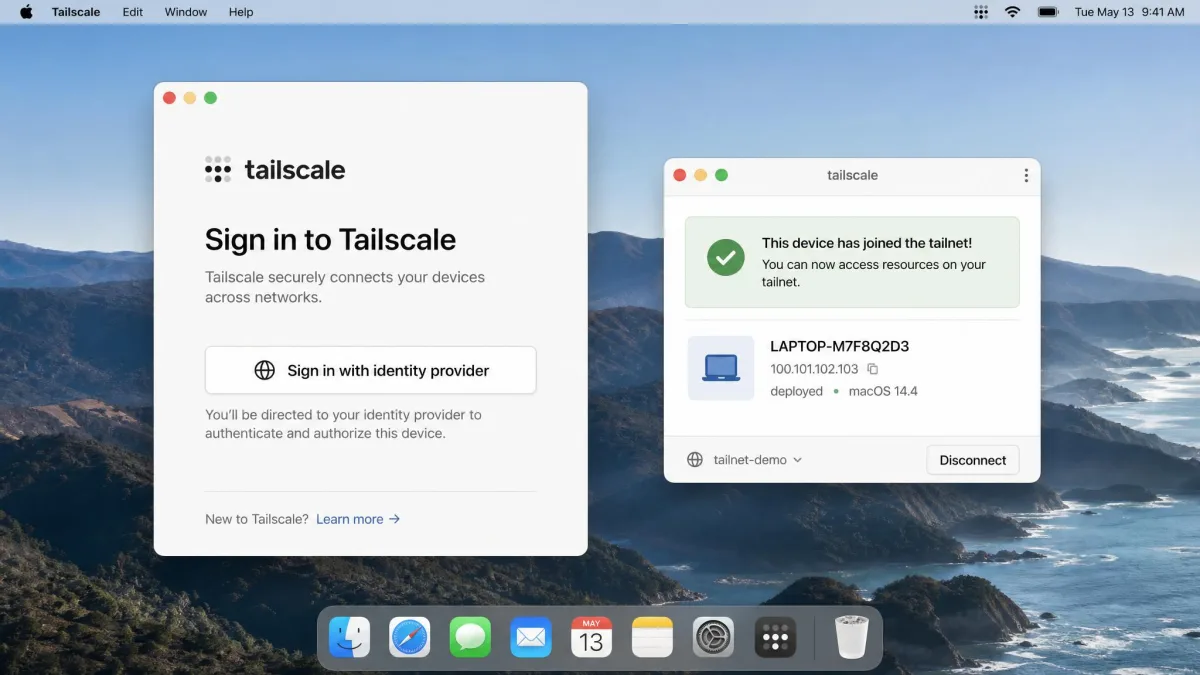Close the small tailscale status window
Viewport: 1200px width, 675px height.
(x=680, y=175)
